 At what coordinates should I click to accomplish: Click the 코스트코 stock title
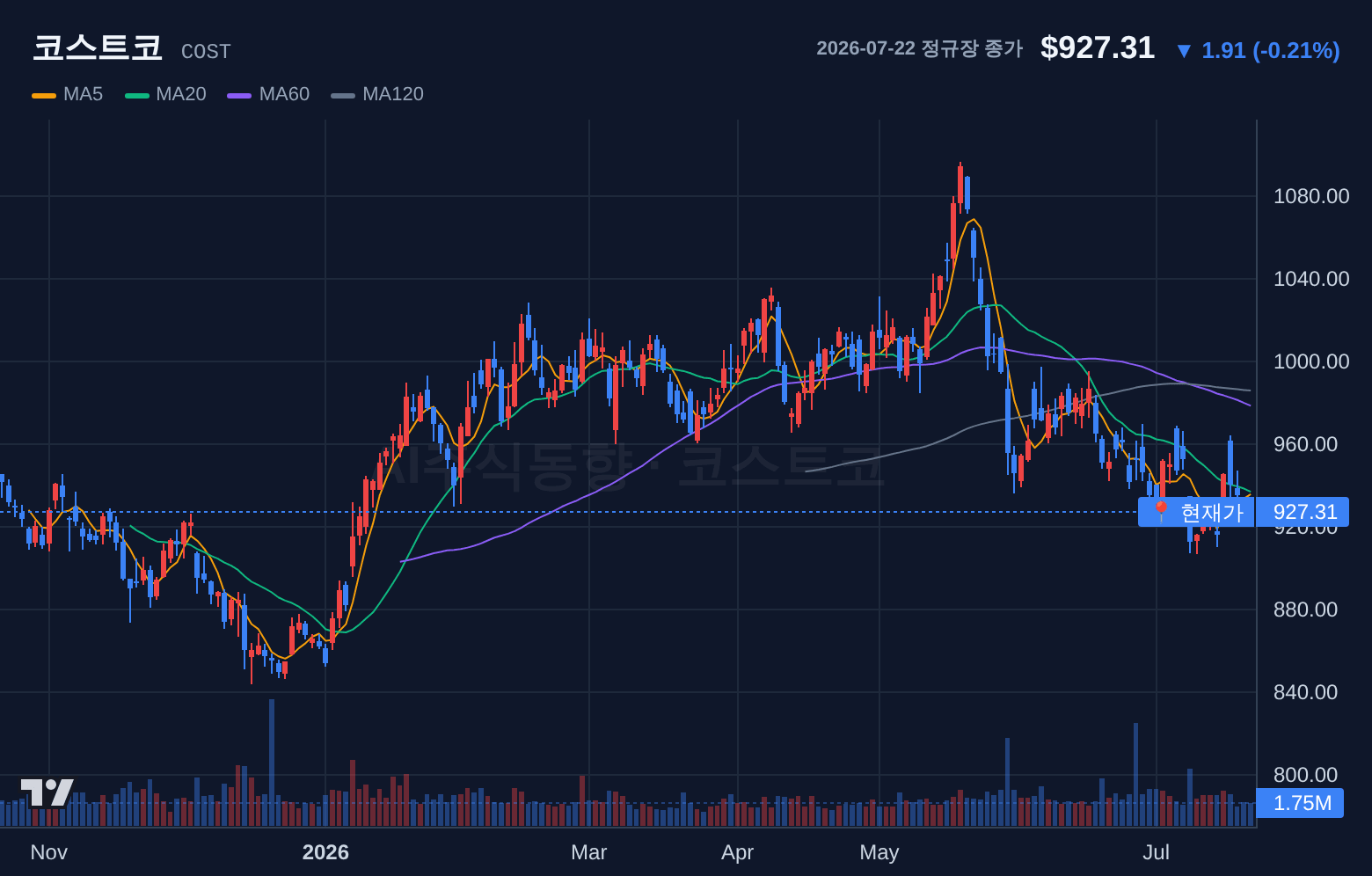(98, 47)
